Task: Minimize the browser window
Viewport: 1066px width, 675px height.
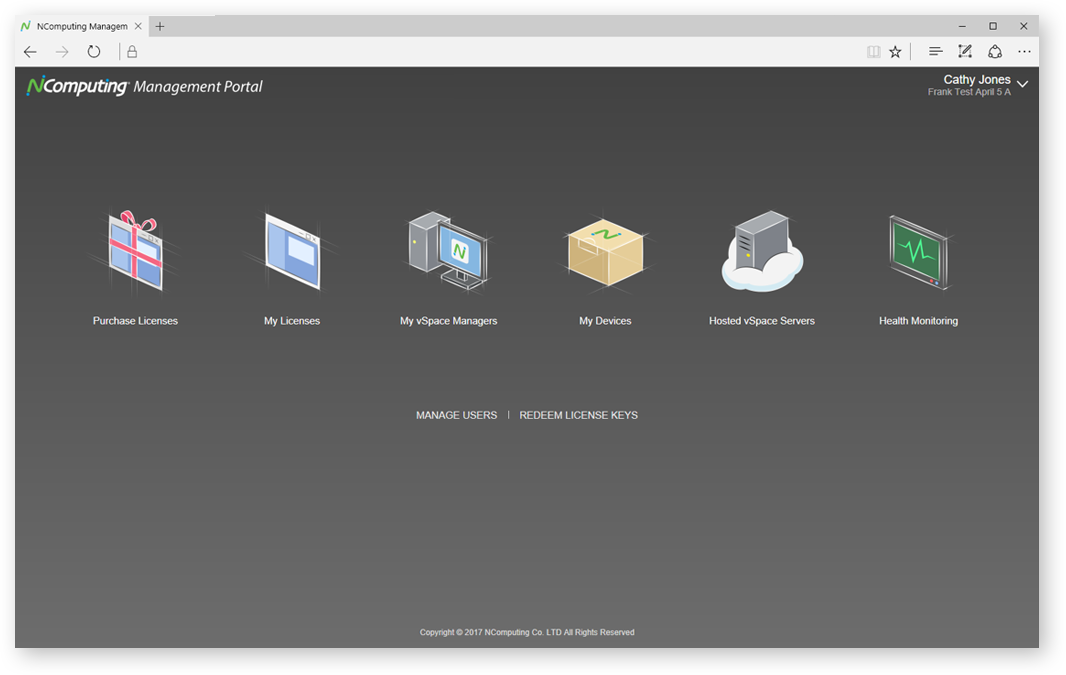Action: [x=962, y=27]
